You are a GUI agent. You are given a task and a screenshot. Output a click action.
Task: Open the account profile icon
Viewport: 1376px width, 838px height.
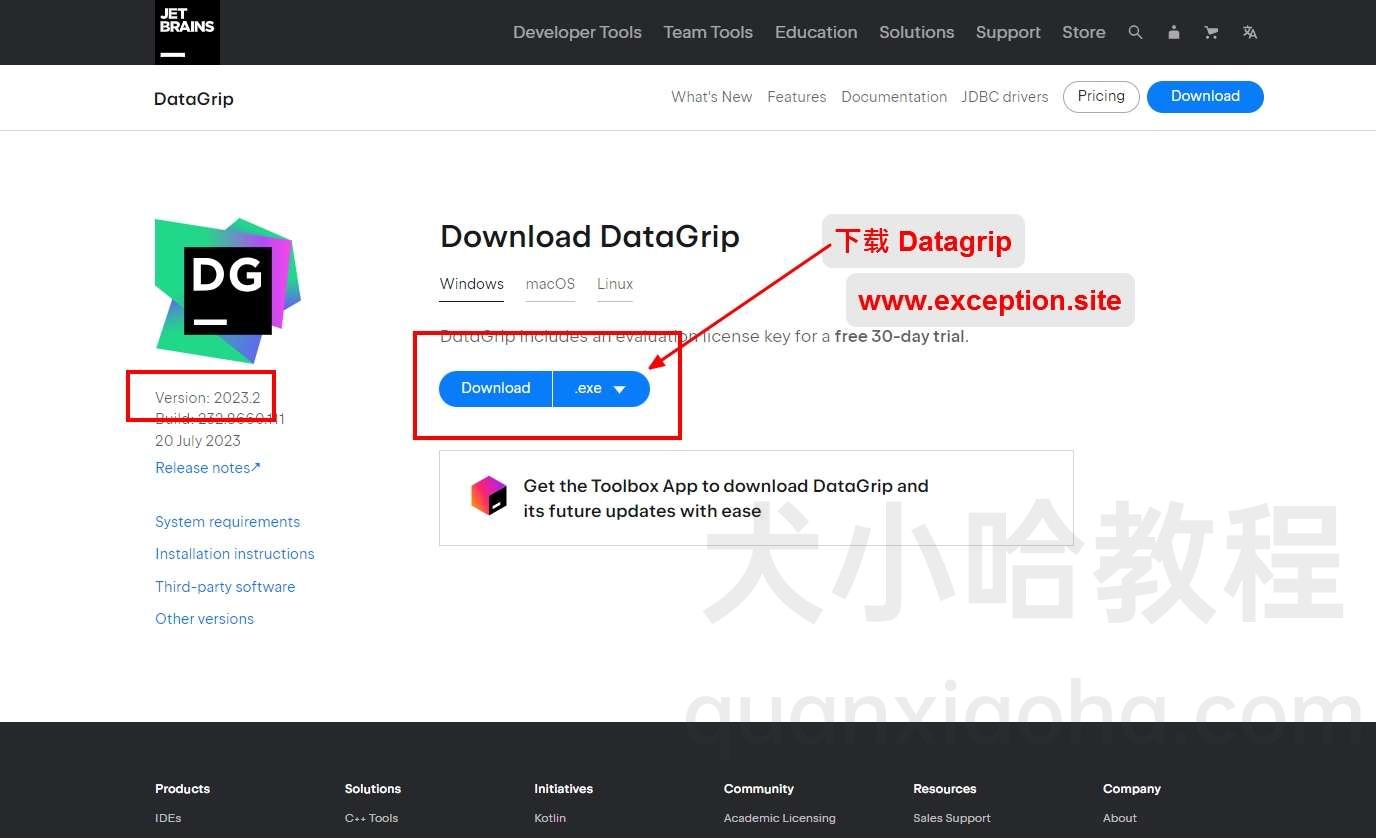click(1174, 32)
